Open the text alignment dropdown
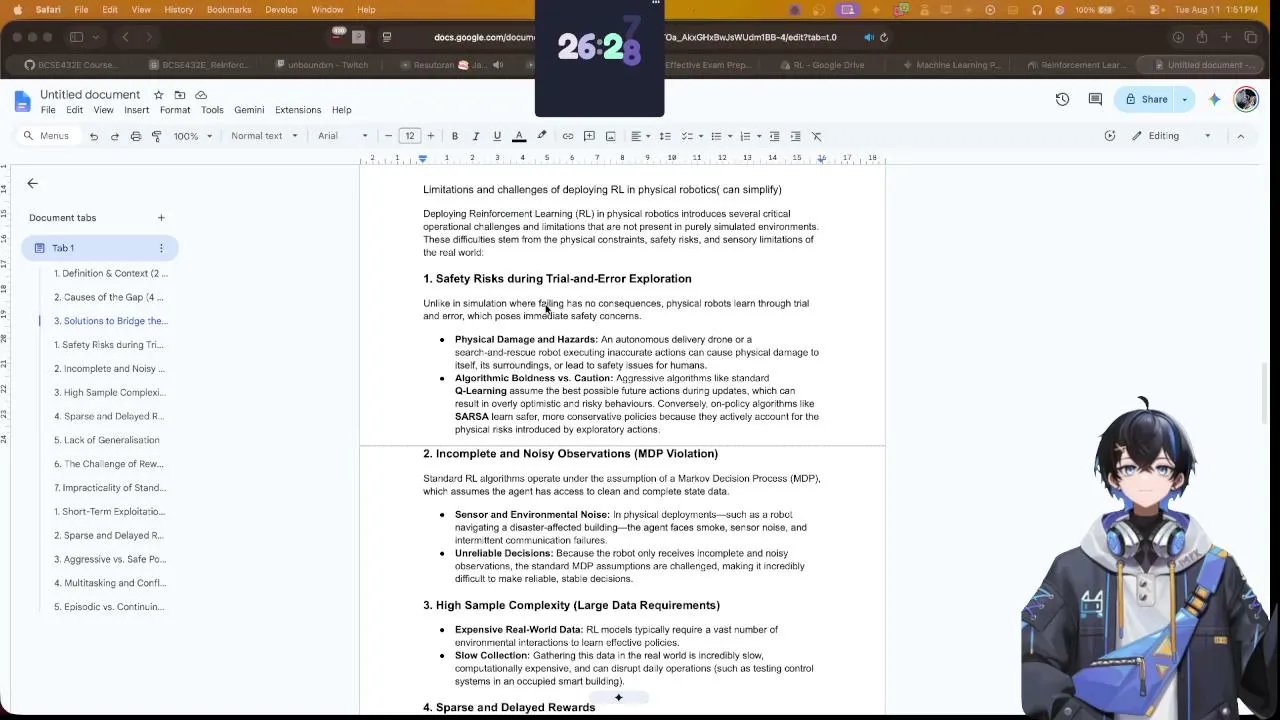 [x=638, y=136]
